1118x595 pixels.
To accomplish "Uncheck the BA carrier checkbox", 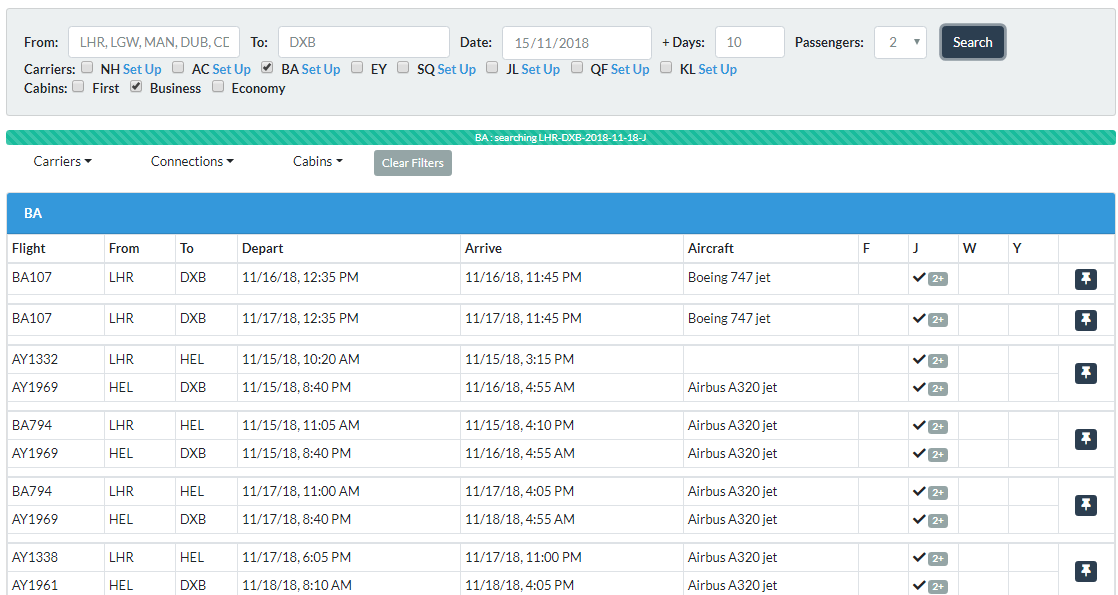I will click(x=267, y=68).
